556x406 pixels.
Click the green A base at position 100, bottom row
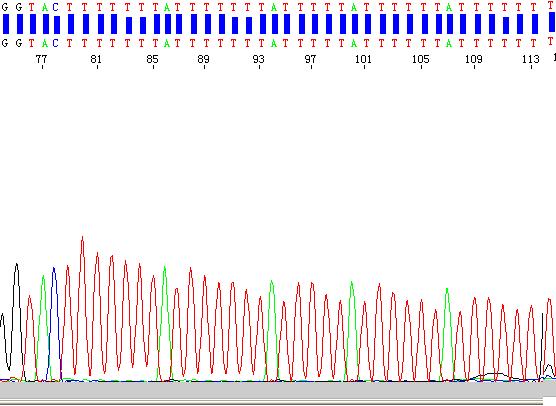[354, 43]
